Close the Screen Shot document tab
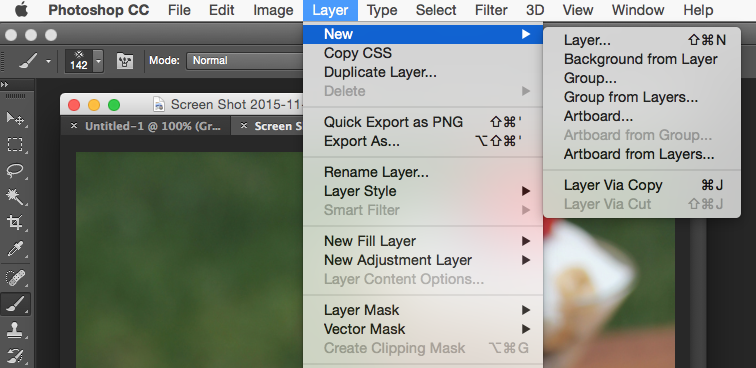 coord(244,126)
